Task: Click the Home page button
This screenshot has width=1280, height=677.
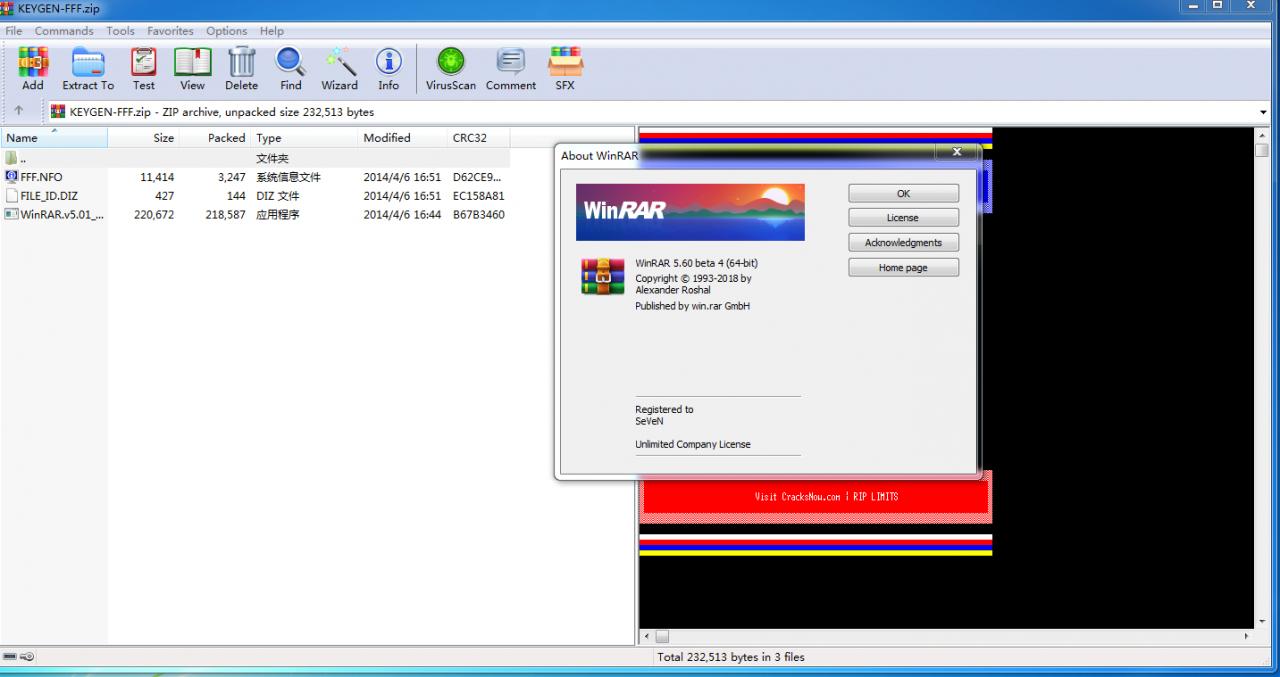Action: 903,268
